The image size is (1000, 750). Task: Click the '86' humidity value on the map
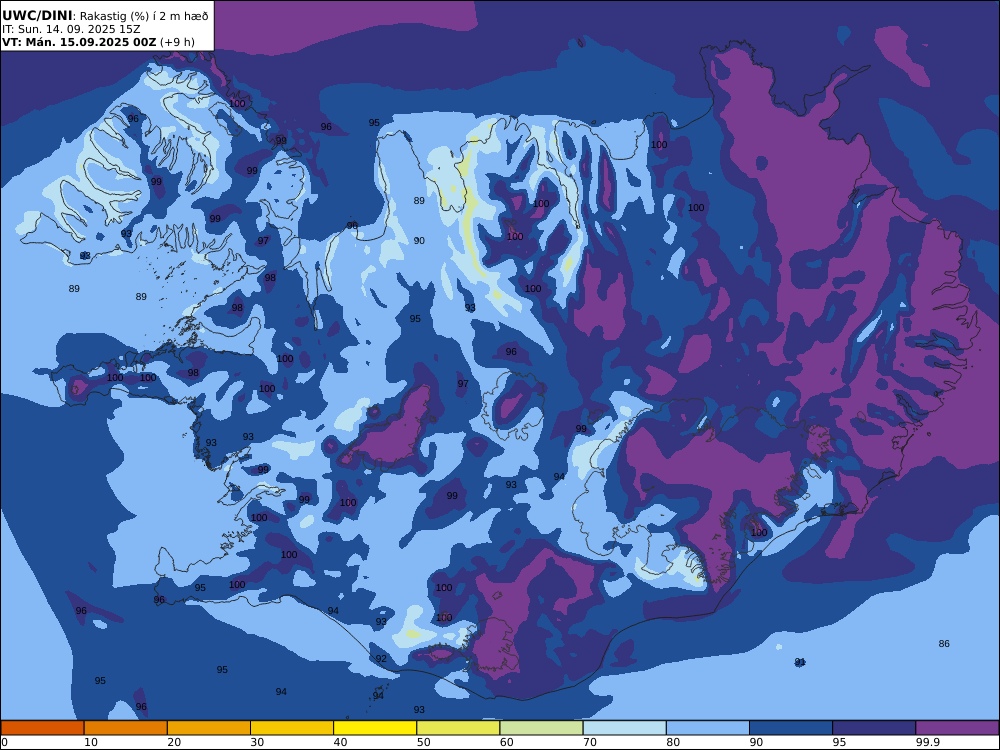944,643
